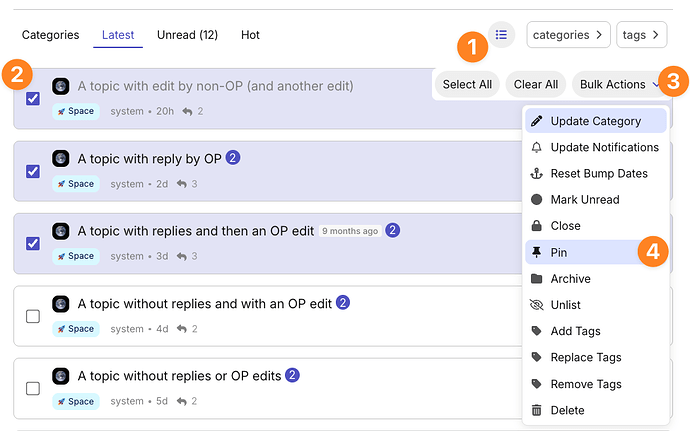Open the tags filter dropdown

pyautogui.click(x=642, y=34)
